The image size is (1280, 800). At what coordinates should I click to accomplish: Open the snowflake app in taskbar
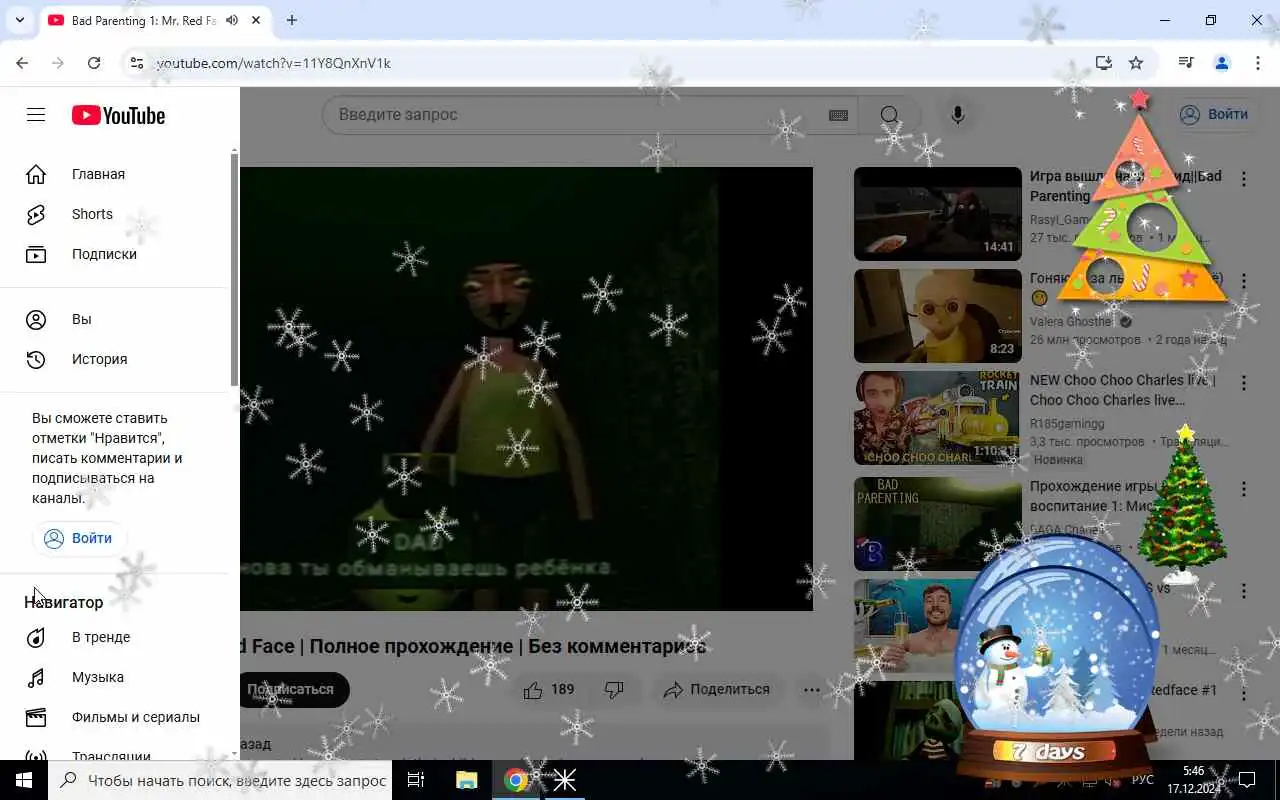565,780
